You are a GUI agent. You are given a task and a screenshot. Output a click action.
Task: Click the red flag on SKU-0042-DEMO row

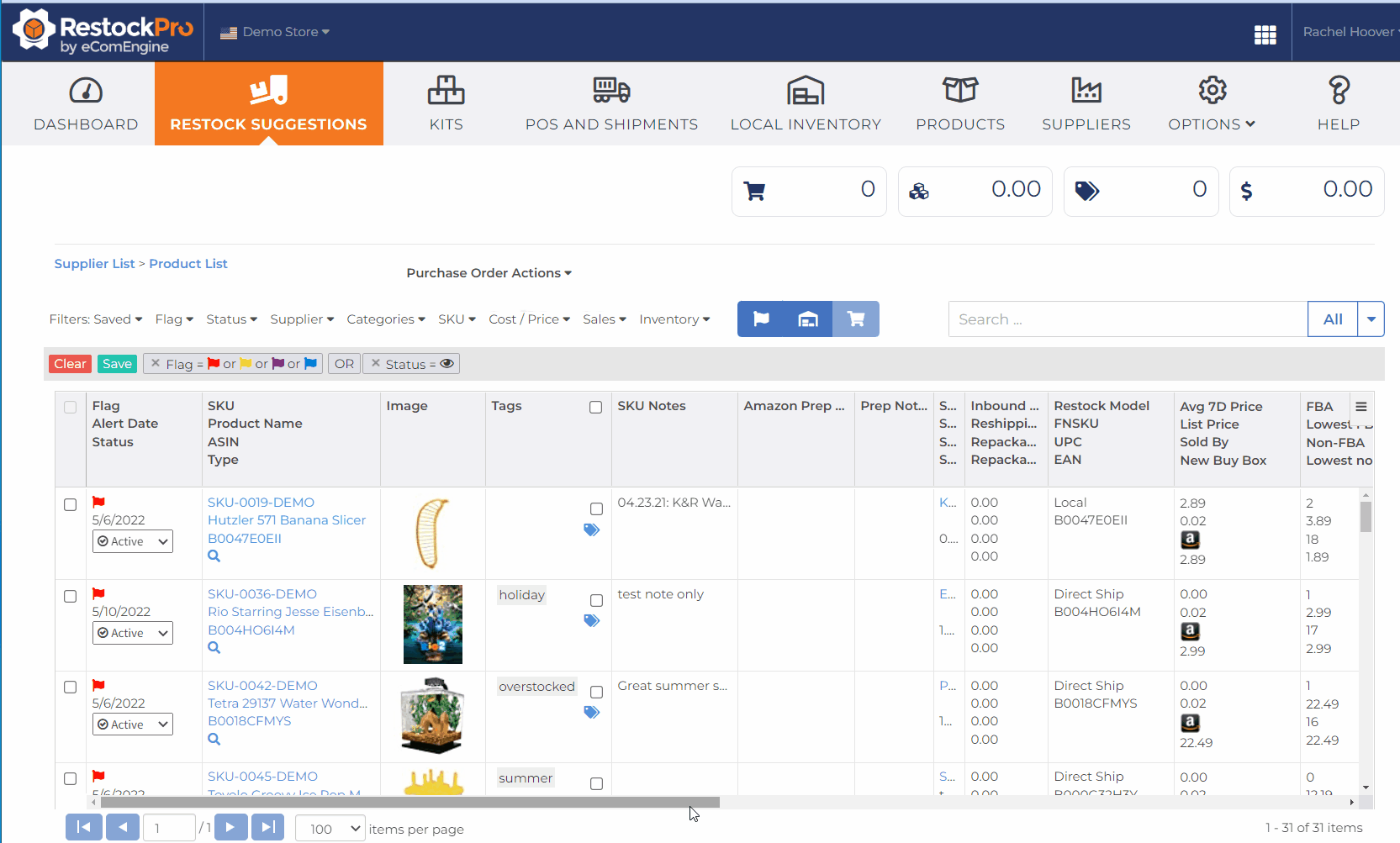click(98, 685)
